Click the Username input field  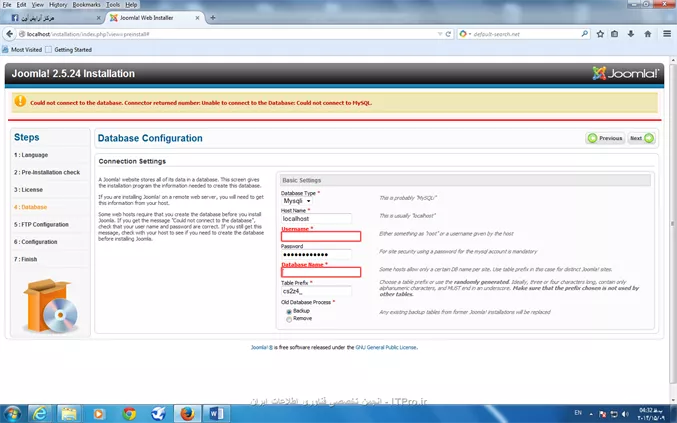tap(321, 236)
